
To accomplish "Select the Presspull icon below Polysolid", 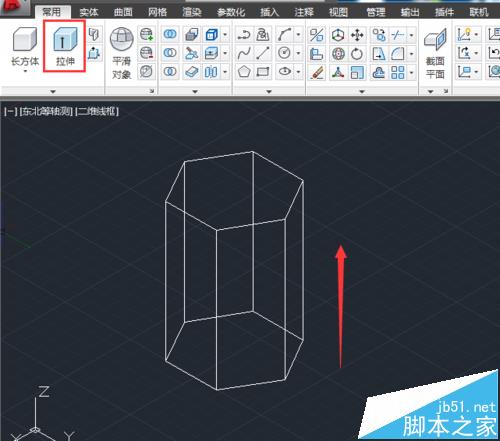I will click(95, 53).
